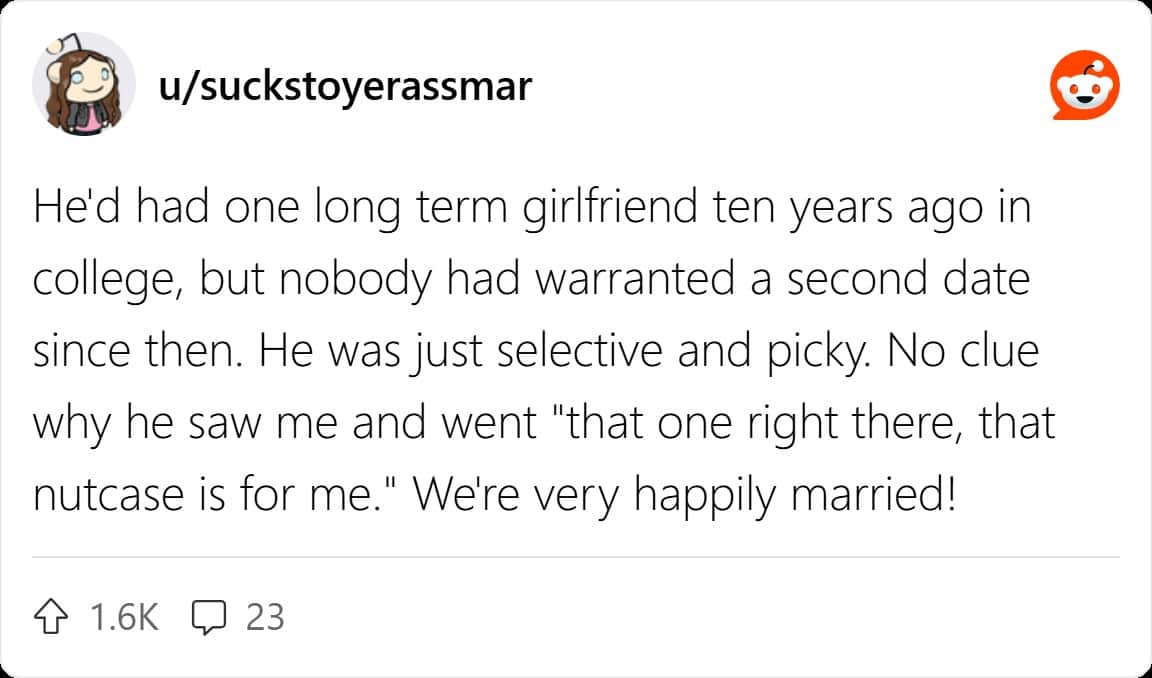Click the horizontal divider above the vote counts
This screenshot has width=1152, height=678.
pos(576,557)
